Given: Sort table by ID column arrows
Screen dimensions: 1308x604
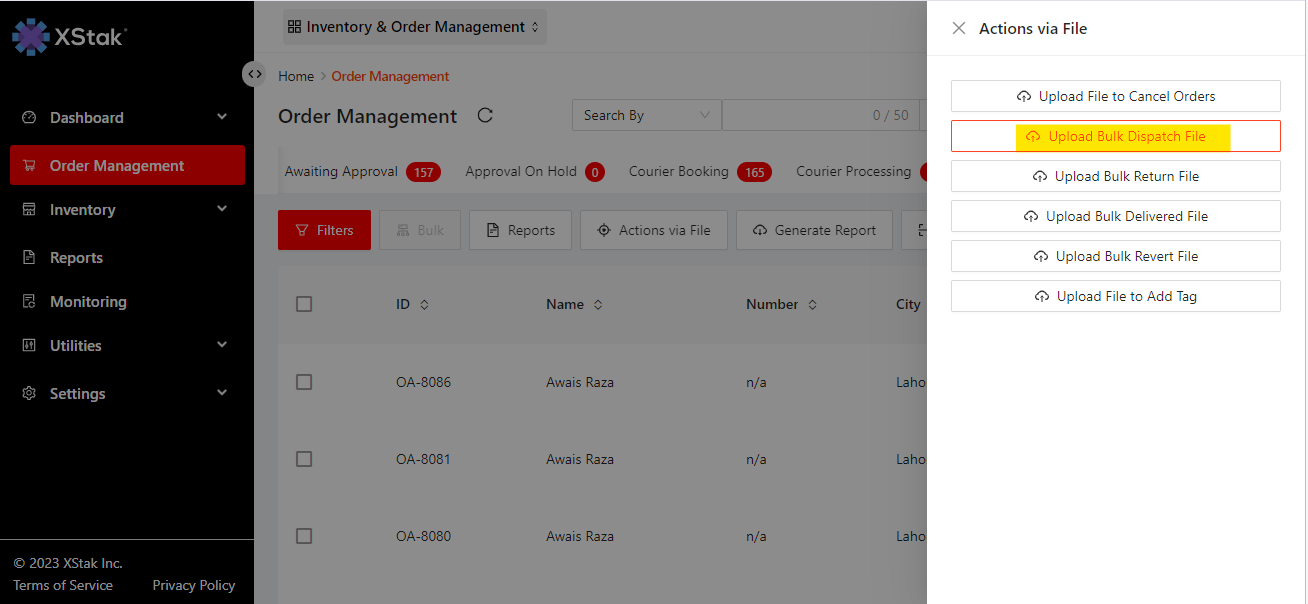Looking at the screenshot, I should pyautogui.click(x=424, y=305).
